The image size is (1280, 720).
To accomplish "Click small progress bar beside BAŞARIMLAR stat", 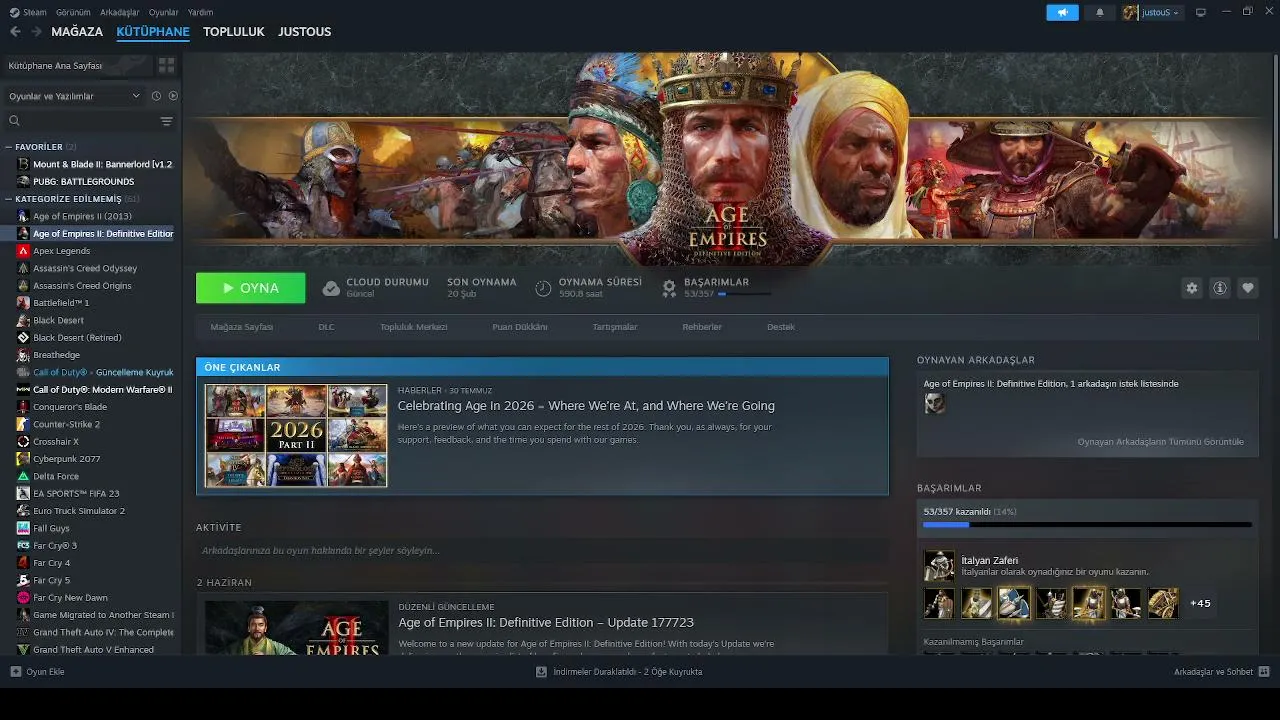I will coord(745,295).
